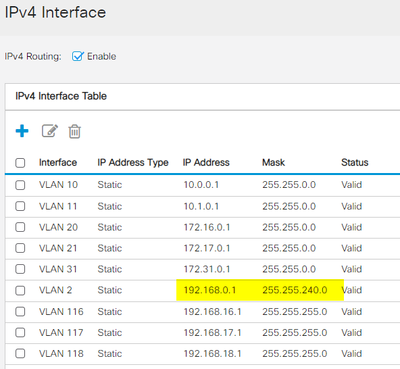Click the VLAN 2 interface name
The image size is (400, 369).
pos(55,290)
